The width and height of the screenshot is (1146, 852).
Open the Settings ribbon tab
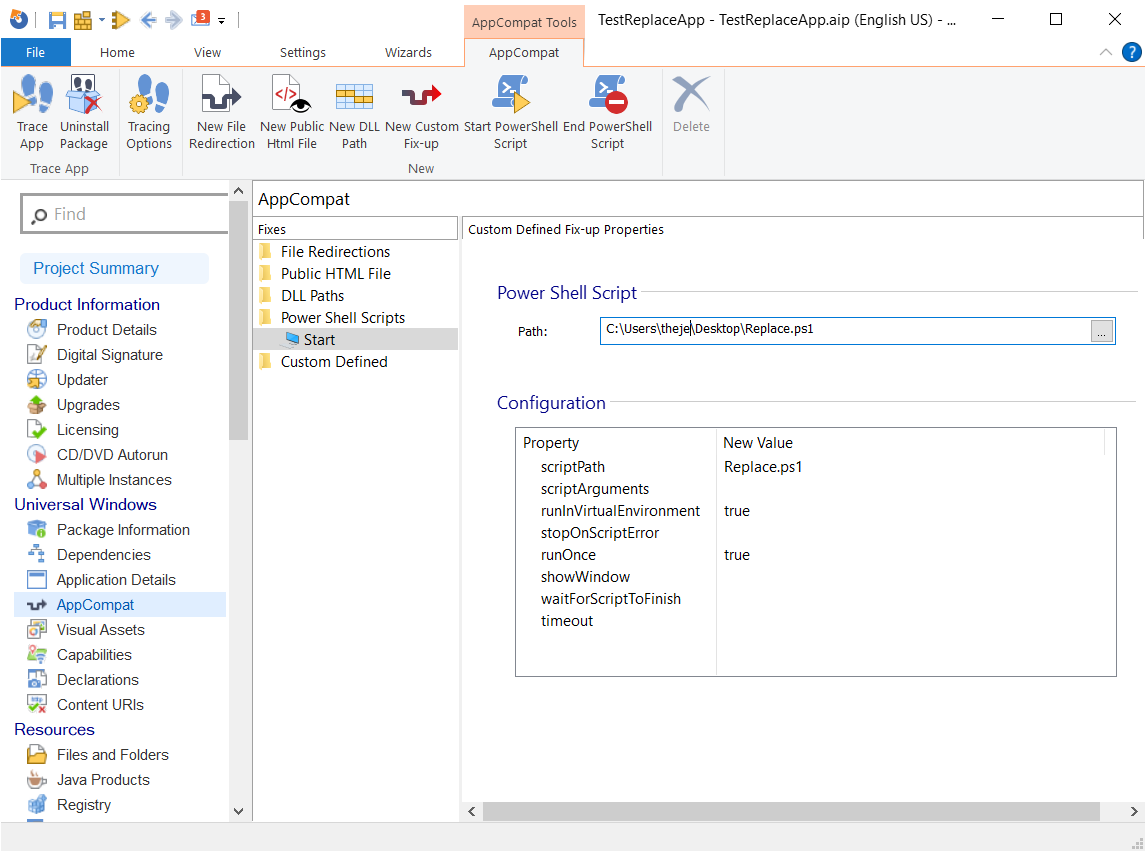(x=302, y=53)
